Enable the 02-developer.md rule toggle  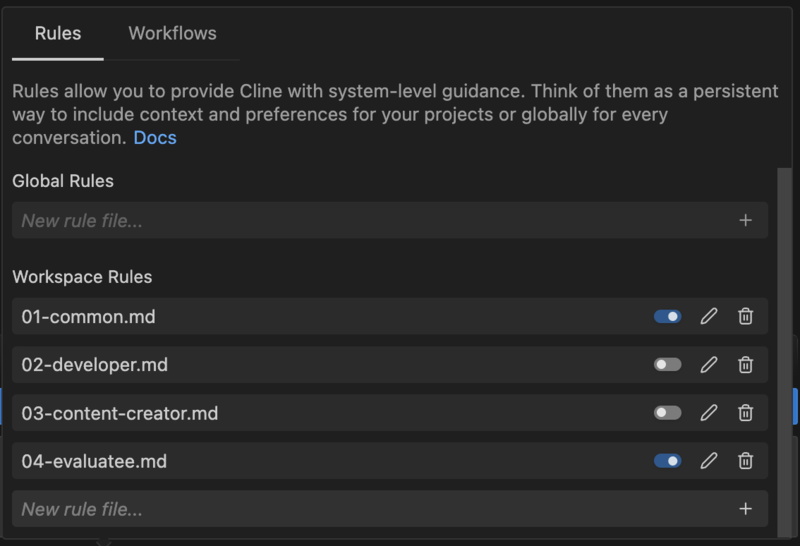click(x=667, y=365)
